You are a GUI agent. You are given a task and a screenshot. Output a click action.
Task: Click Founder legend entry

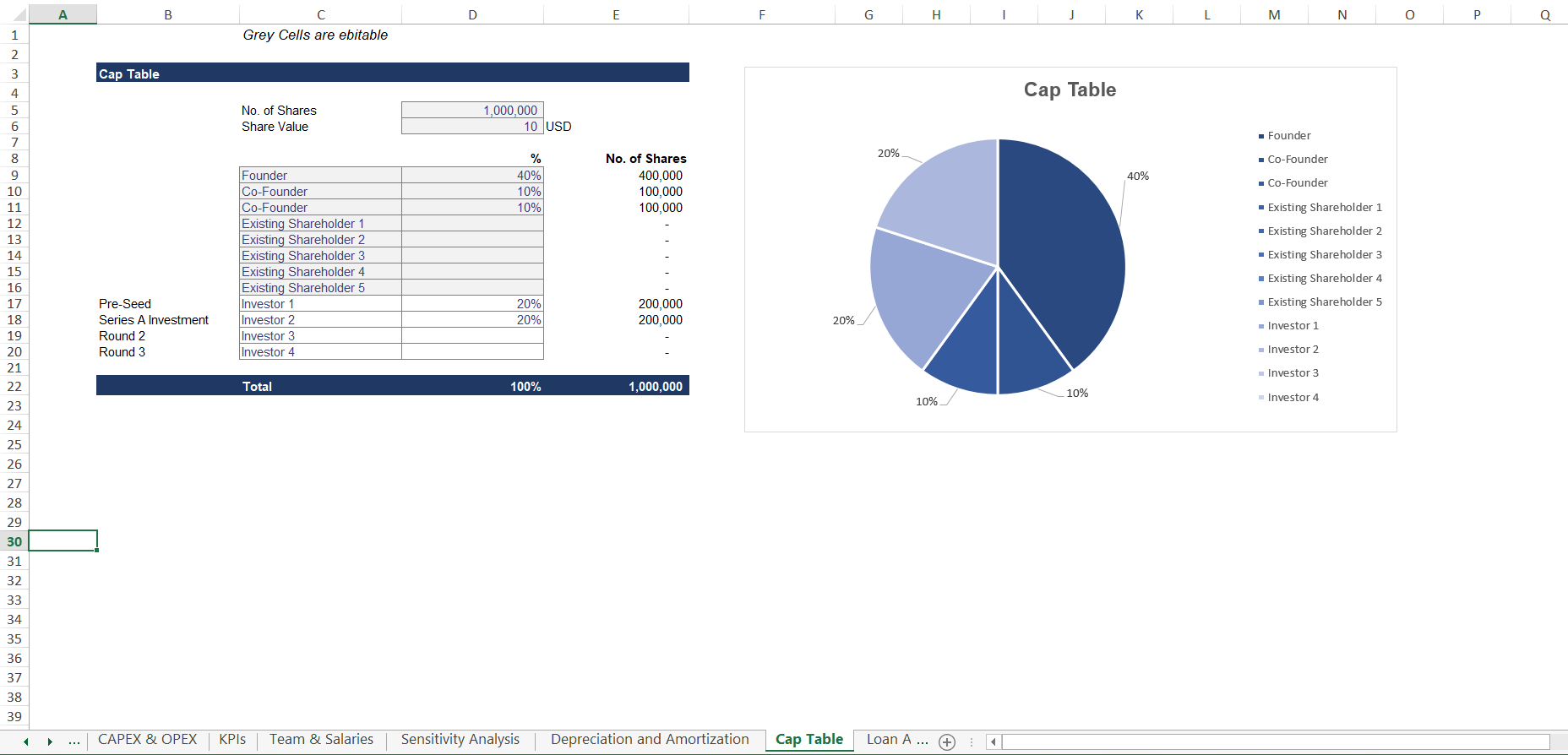tap(1284, 135)
